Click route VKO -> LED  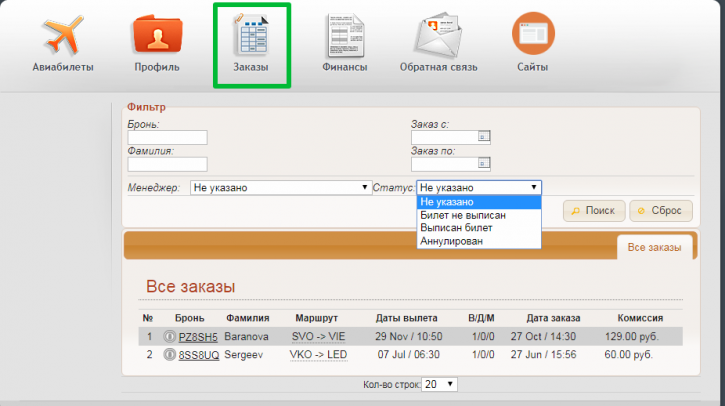[x=318, y=355]
